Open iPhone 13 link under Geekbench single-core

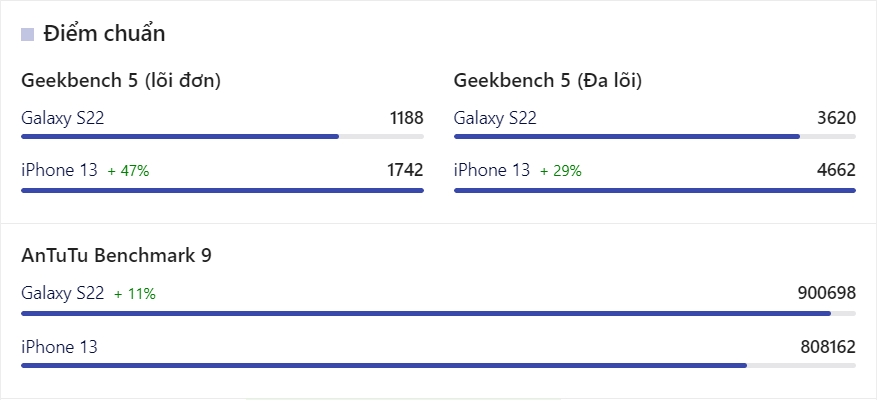point(59,170)
